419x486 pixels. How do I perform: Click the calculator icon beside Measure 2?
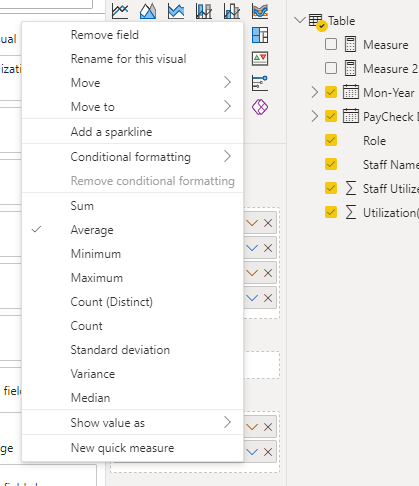click(350, 68)
